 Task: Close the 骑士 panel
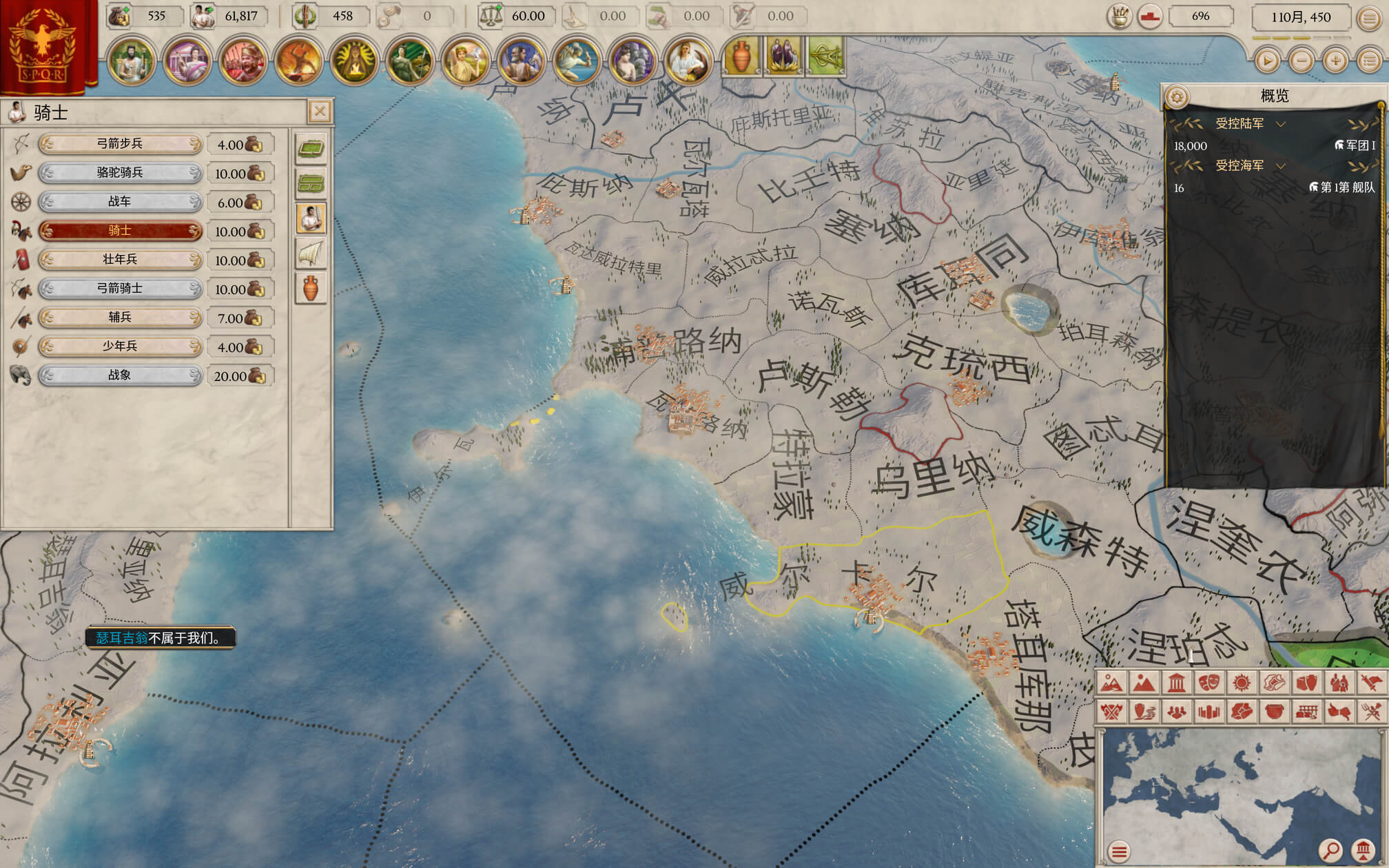tap(320, 111)
